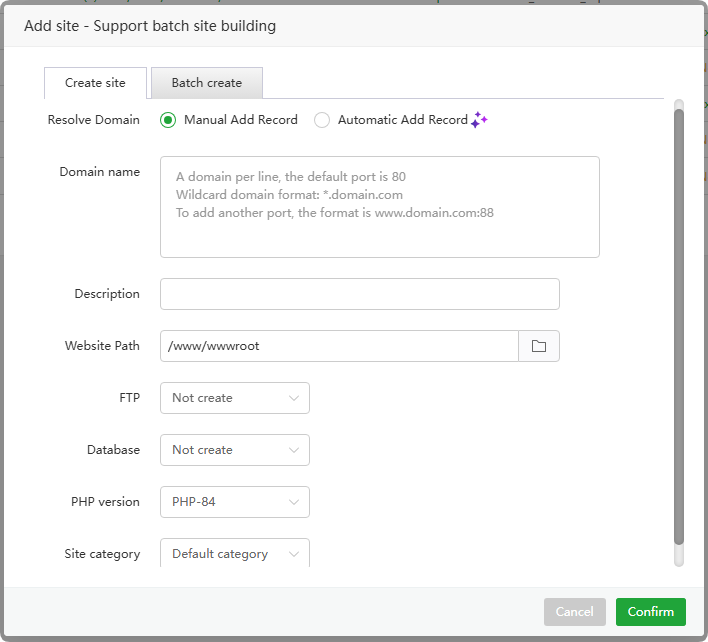Click the 'PHP version' field label
The width and height of the screenshot is (708, 642).
pos(105,502)
